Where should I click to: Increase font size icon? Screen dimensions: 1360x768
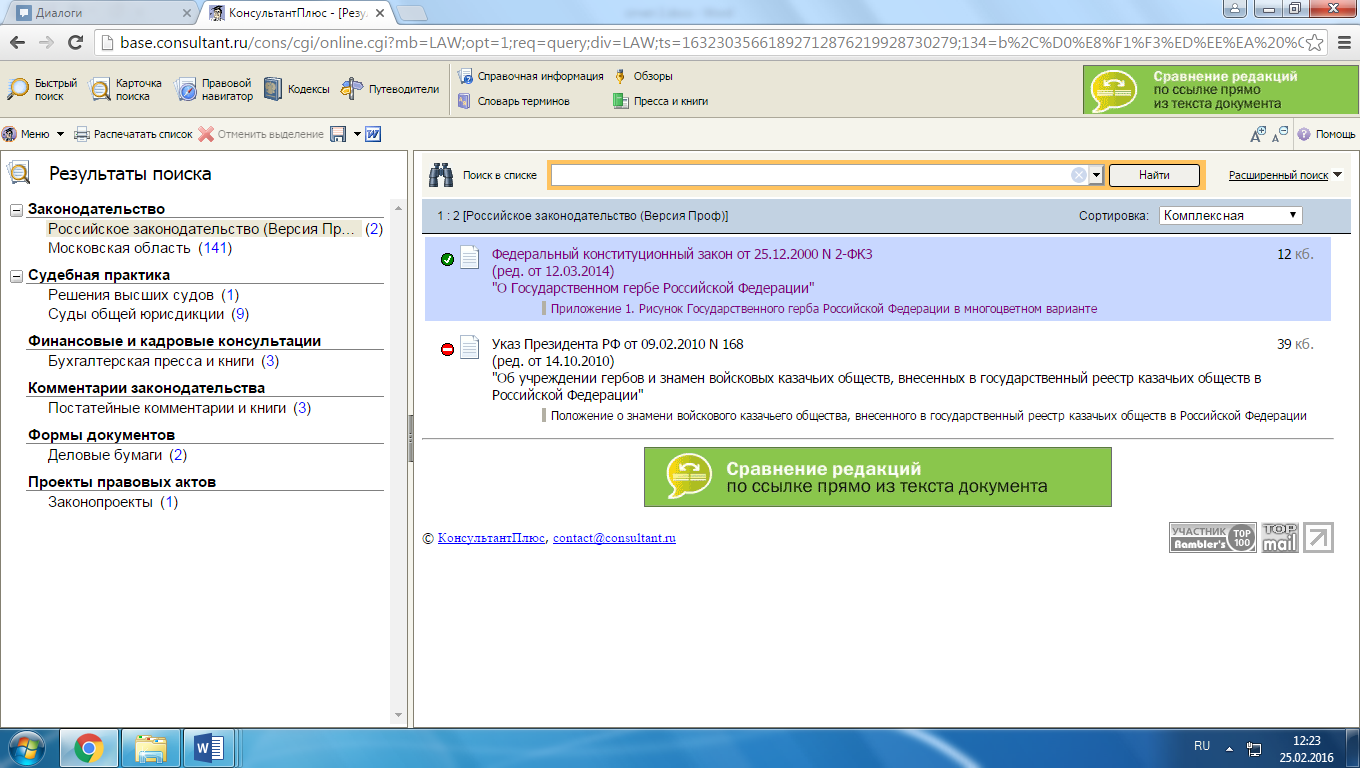pyautogui.click(x=1258, y=134)
